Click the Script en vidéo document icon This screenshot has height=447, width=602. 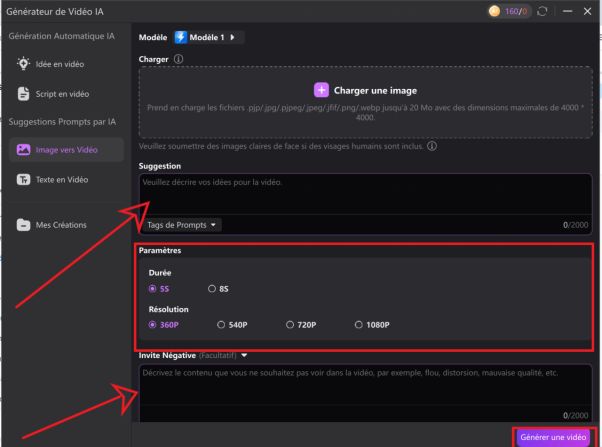pos(23,93)
